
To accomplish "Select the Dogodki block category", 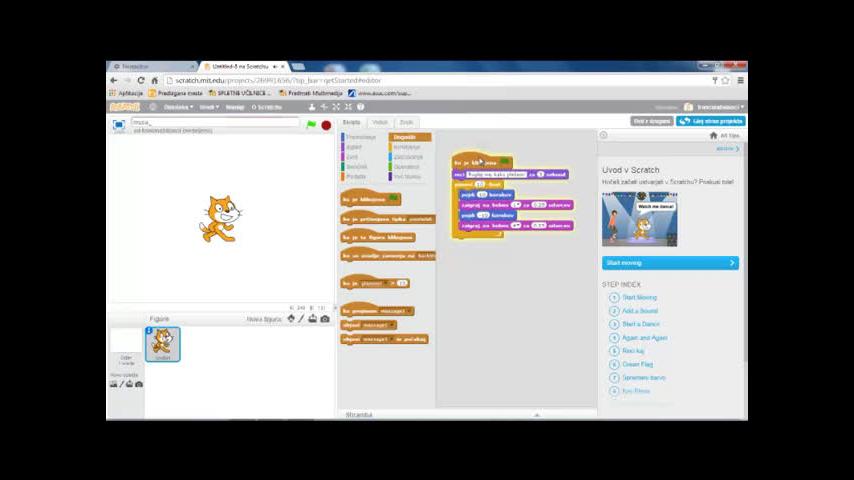I will (x=405, y=137).
